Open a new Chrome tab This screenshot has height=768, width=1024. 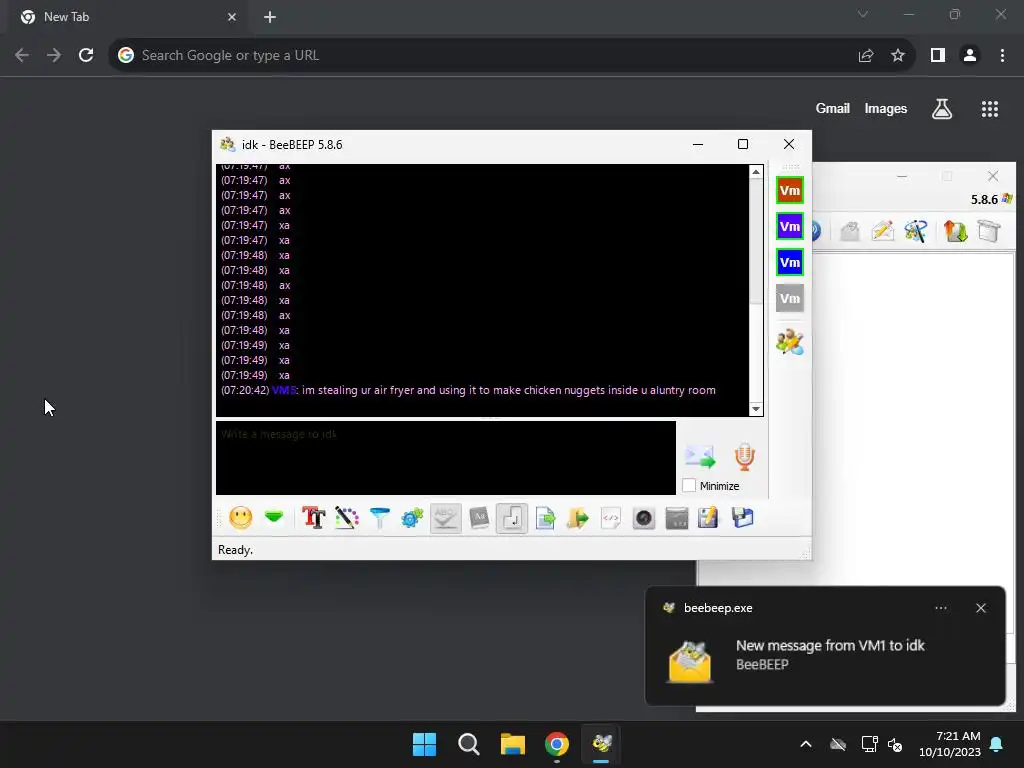coord(270,17)
